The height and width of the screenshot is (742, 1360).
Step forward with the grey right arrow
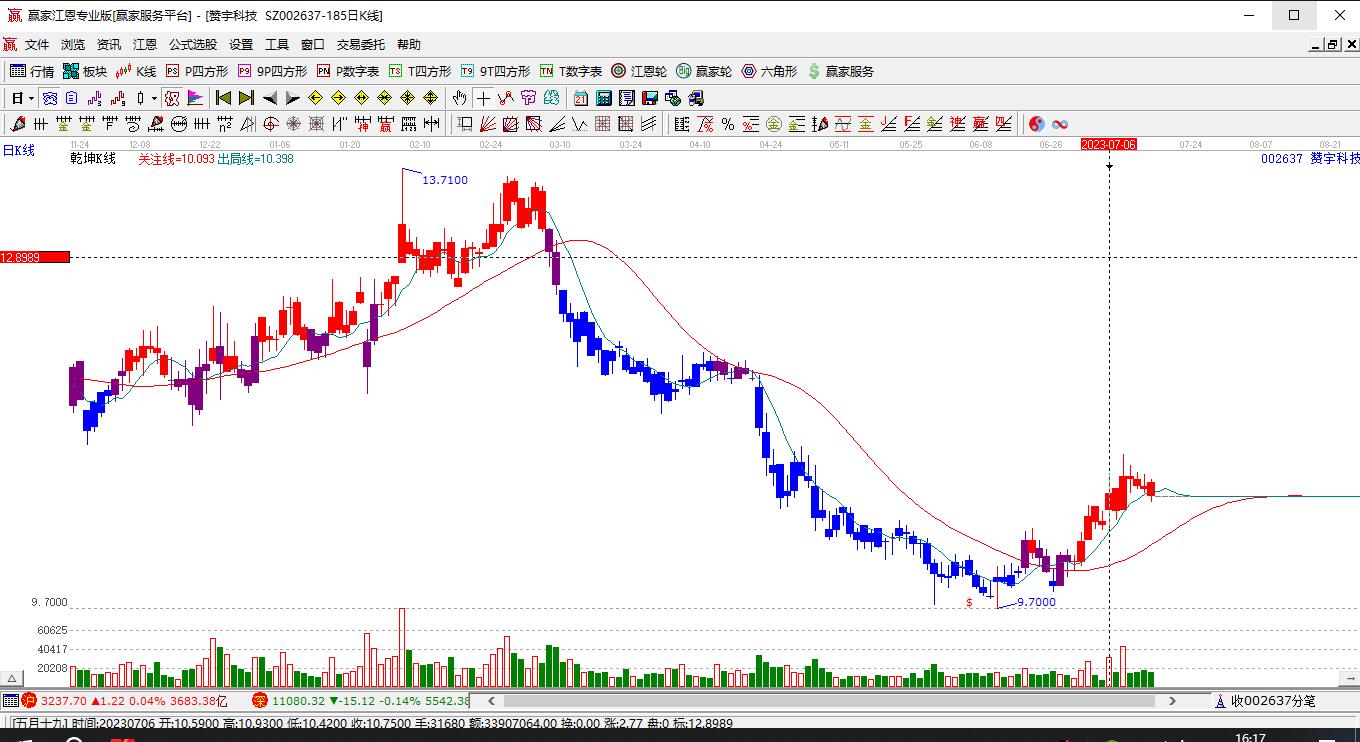click(292, 98)
